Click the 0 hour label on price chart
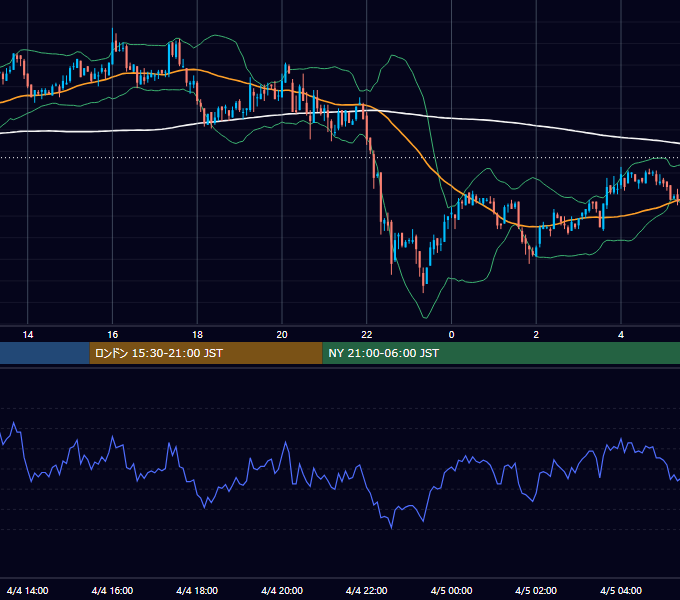Screen dimensions: 680x600 451,335
